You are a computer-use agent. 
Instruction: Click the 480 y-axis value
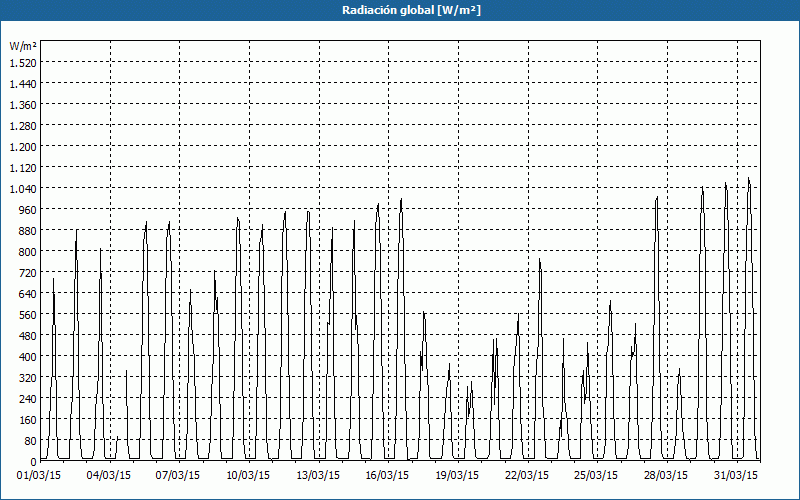pos(28,336)
